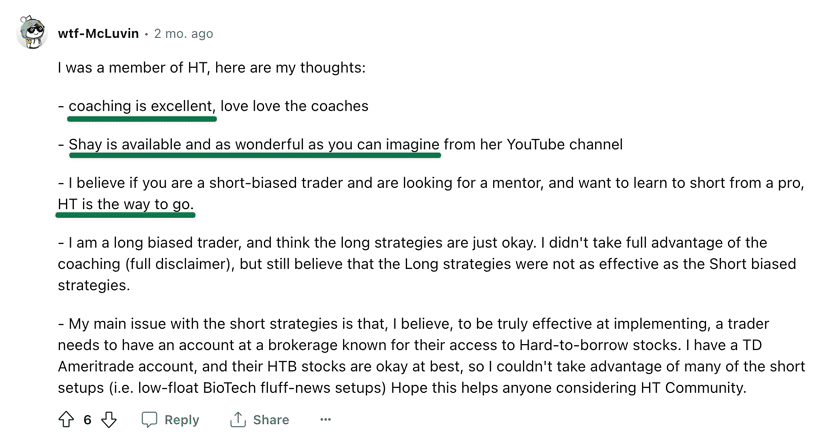Click the "2 mo. ago" timestamp
Image resolution: width=820 pixels, height=444 pixels.
coord(183,33)
